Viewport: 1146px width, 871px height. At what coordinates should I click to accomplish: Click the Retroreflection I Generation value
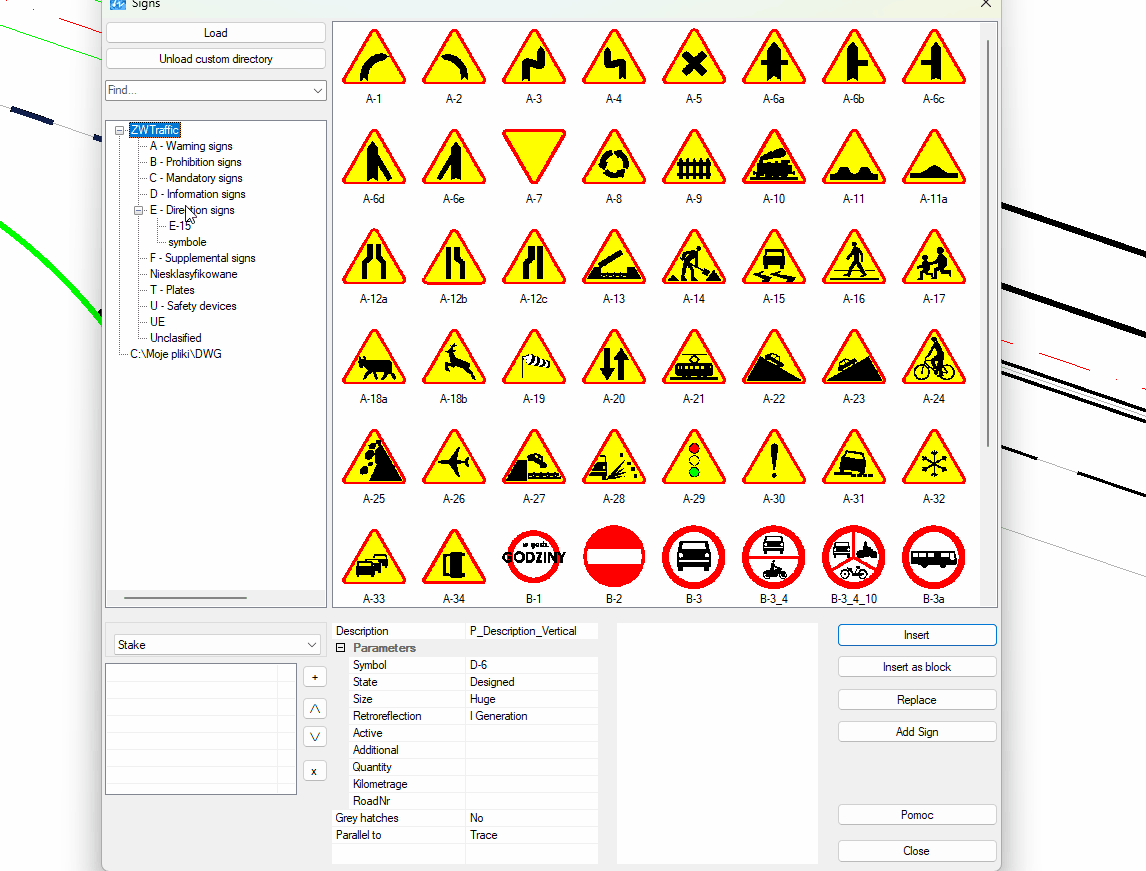[x=532, y=716]
